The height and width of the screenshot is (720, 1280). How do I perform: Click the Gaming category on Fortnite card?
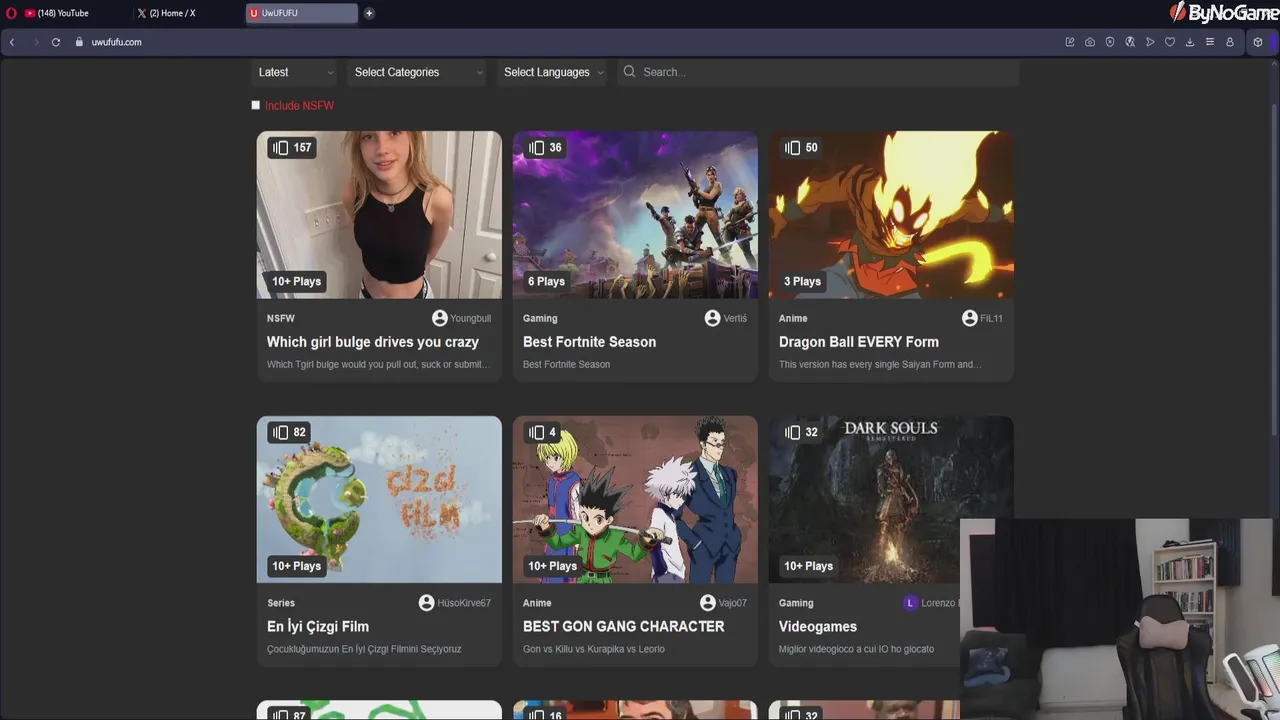pos(540,318)
